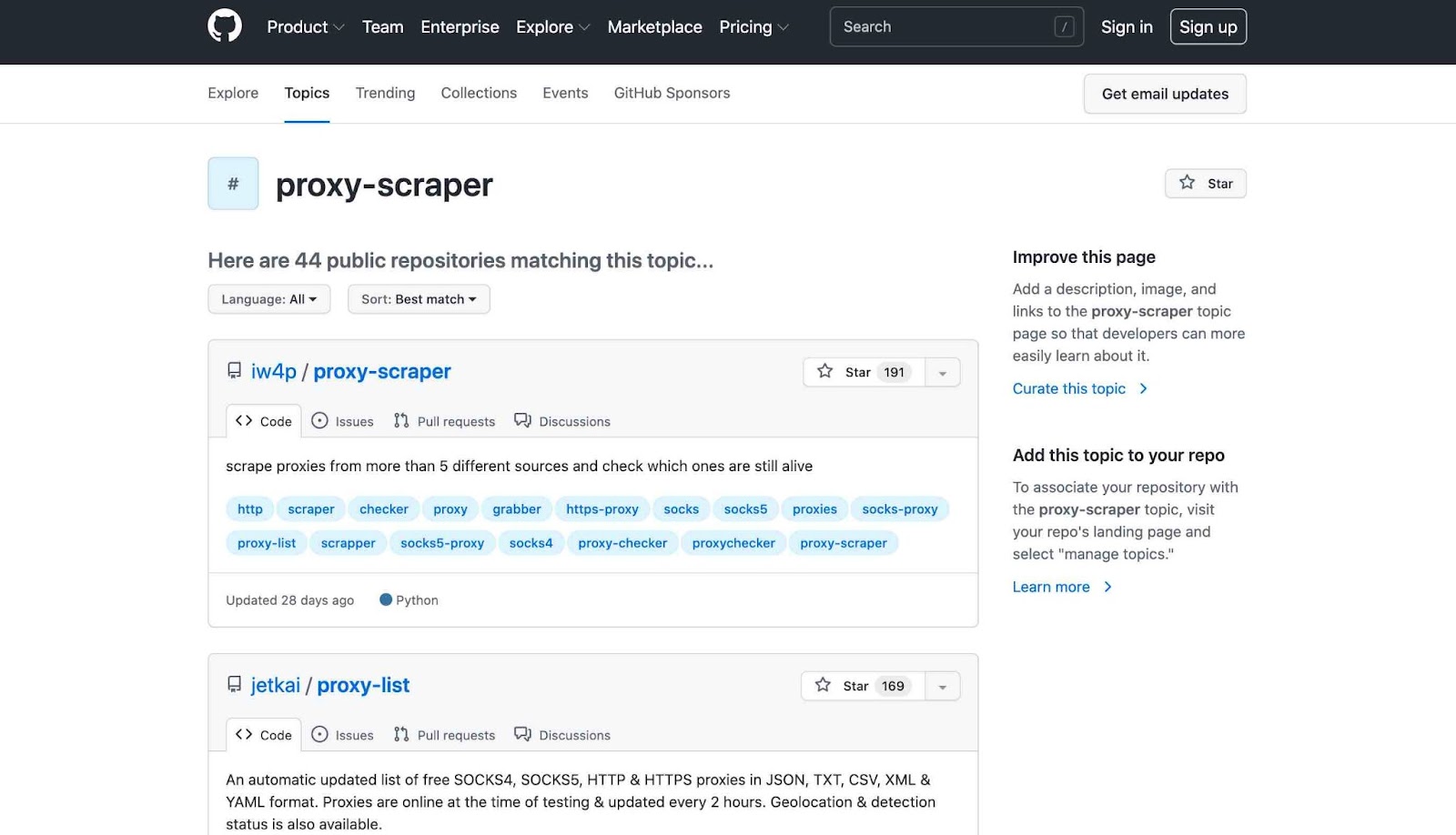
Task: Click the repository icon next to jetkai
Action: point(234,685)
